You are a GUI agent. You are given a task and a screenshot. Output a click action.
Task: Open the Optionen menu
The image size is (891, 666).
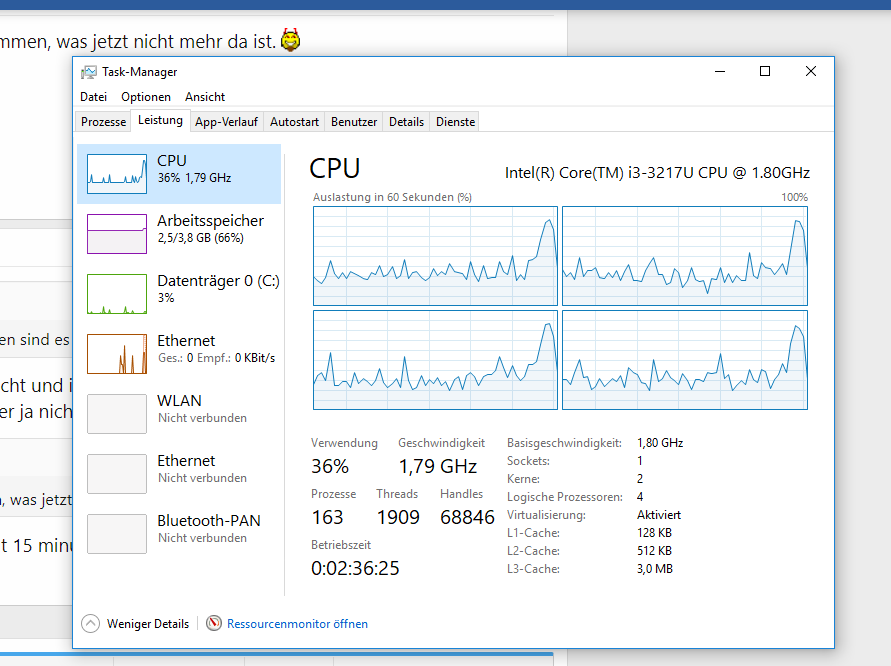tap(145, 97)
